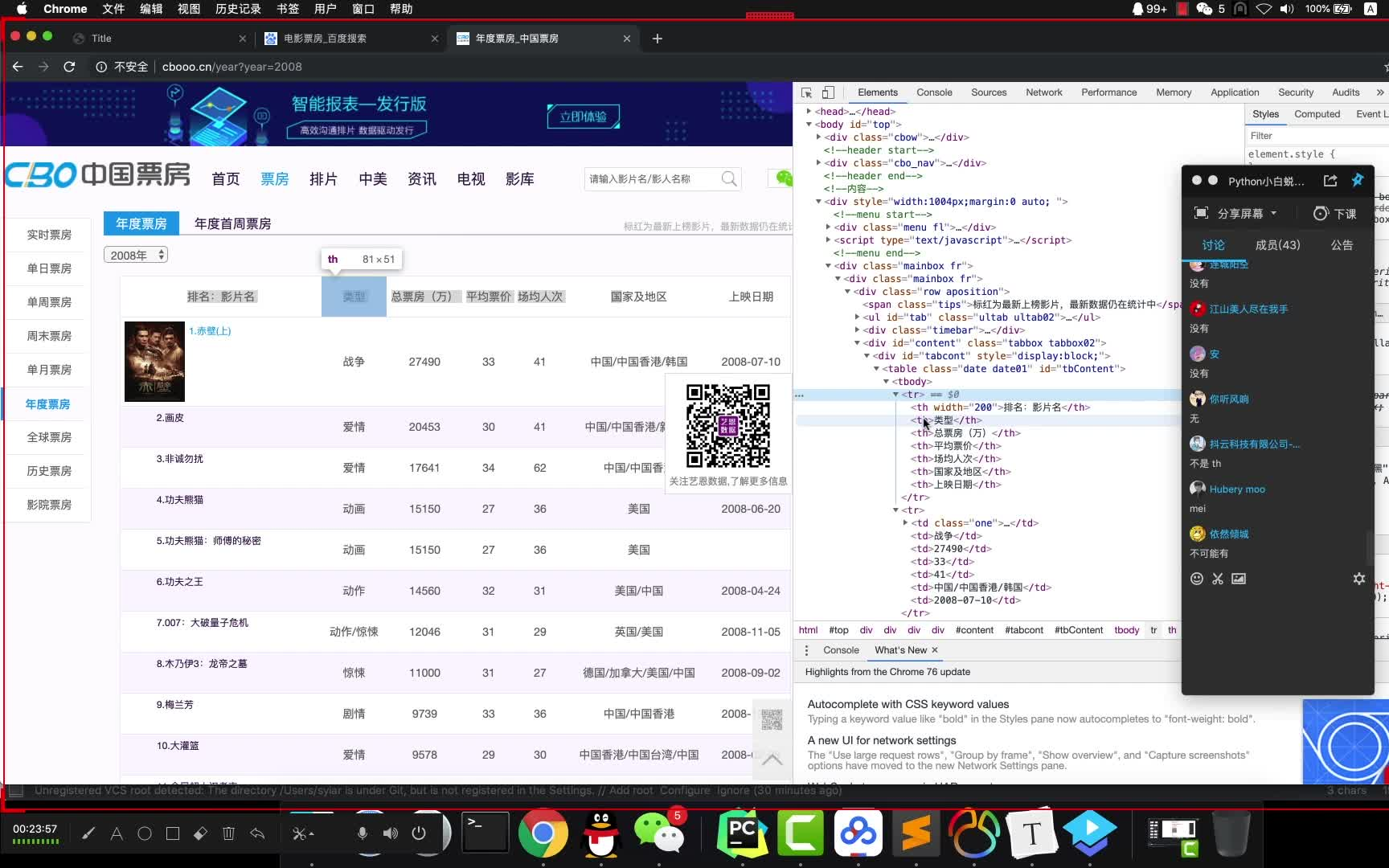Click the share arrow icon in Python chat window

(x=1330, y=181)
